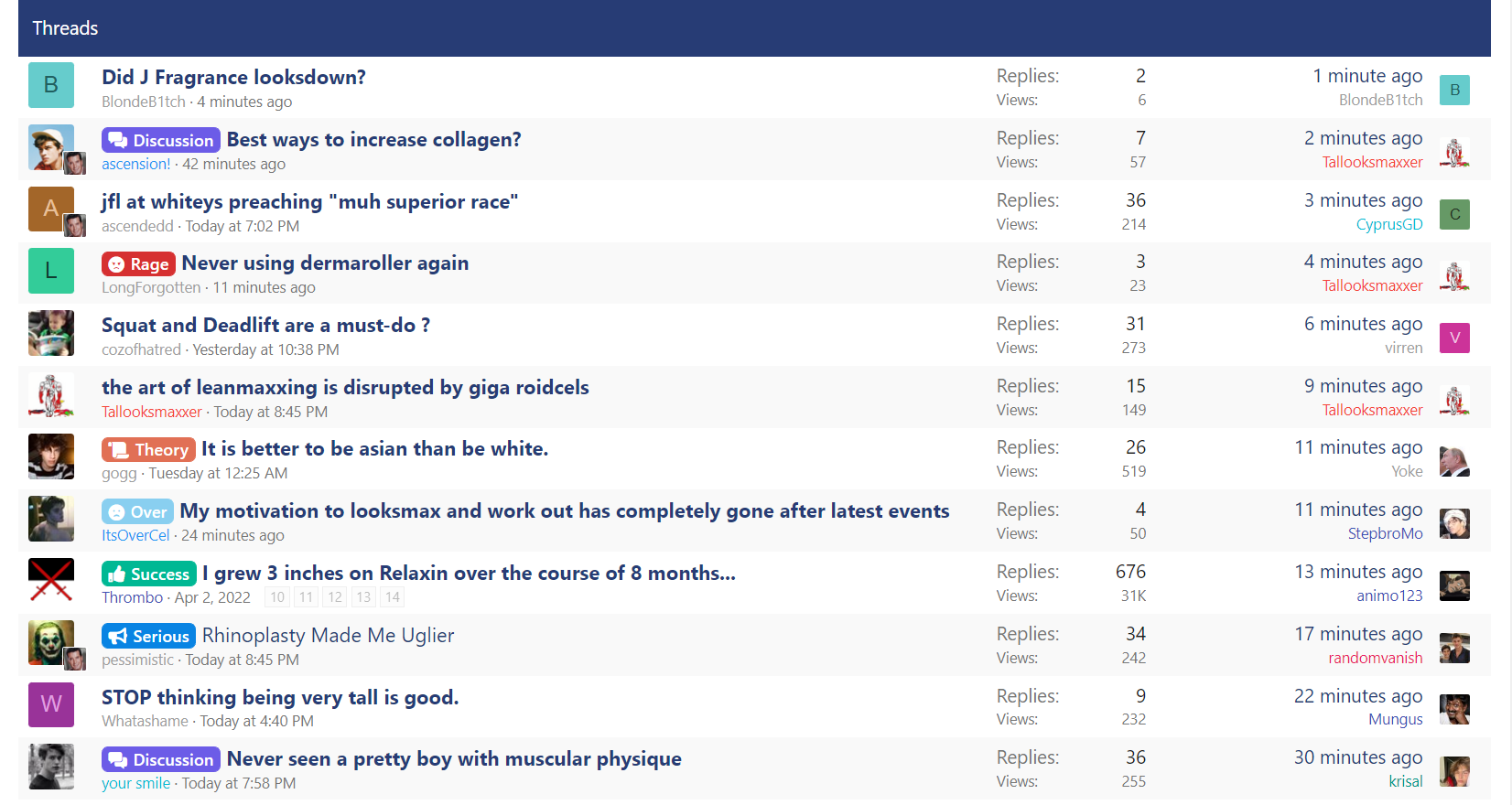
Task: Click last poster CyprusGD username
Action: pos(1389,224)
